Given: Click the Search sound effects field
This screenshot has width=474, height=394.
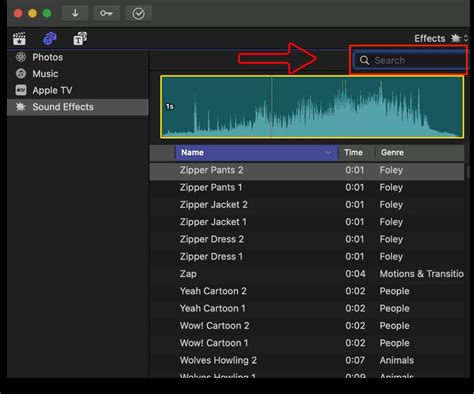Looking at the screenshot, I should (410, 60).
